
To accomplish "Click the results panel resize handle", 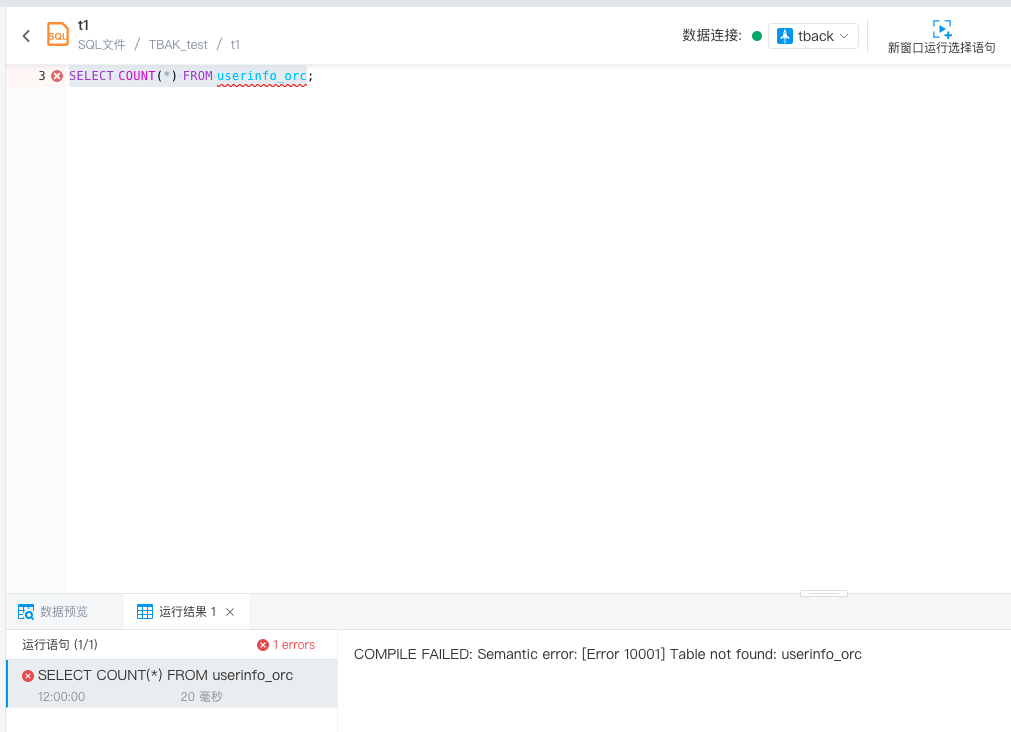I will tap(823, 593).
